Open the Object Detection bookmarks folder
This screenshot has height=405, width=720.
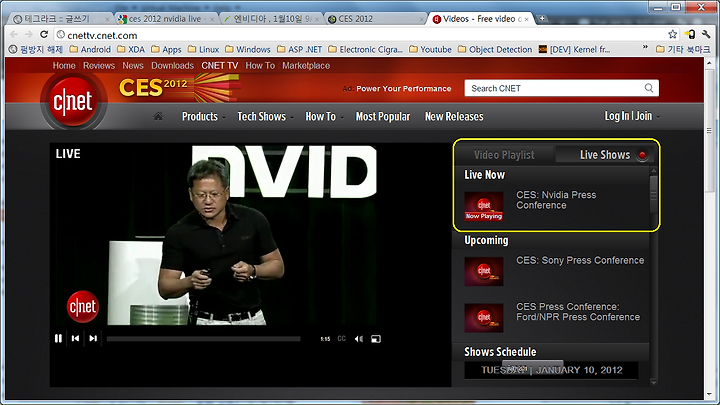(495, 50)
